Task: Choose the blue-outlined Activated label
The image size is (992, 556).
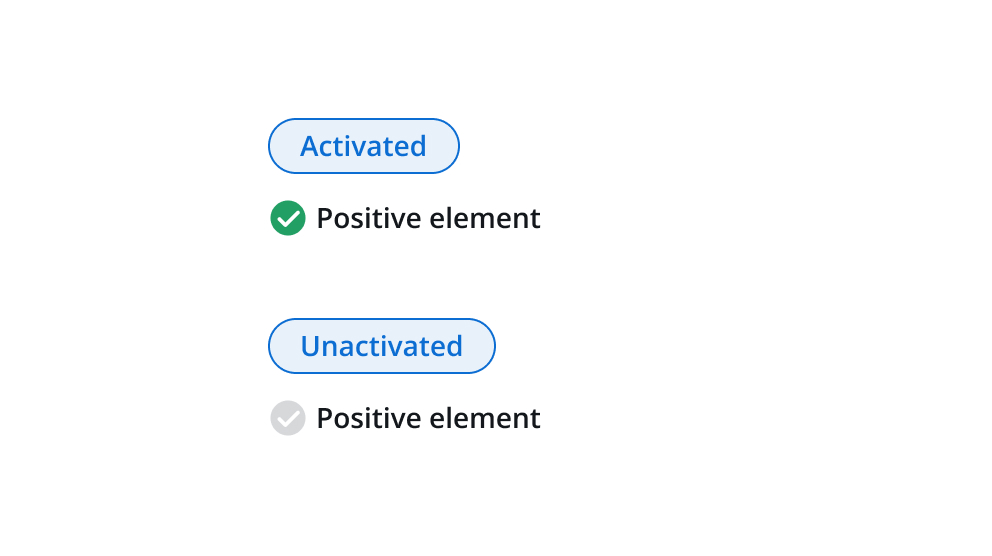Action: (363, 146)
